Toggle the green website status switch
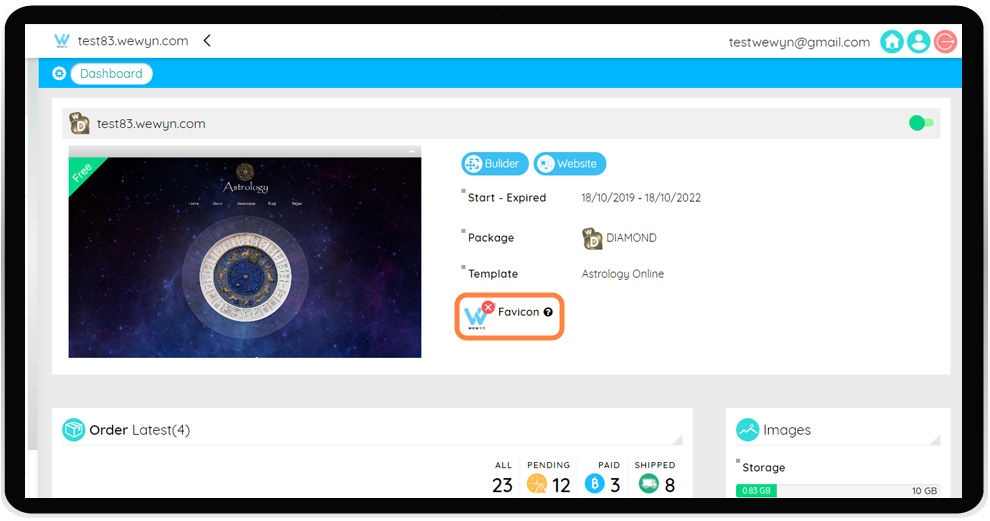Image resolution: width=990 pixels, height=521 pixels. pos(921,123)
